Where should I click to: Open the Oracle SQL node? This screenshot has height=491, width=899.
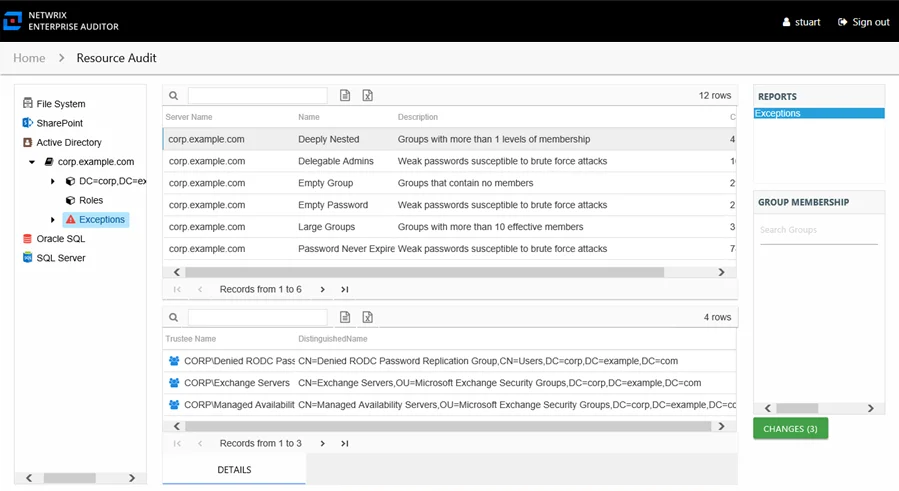[60, 239]
